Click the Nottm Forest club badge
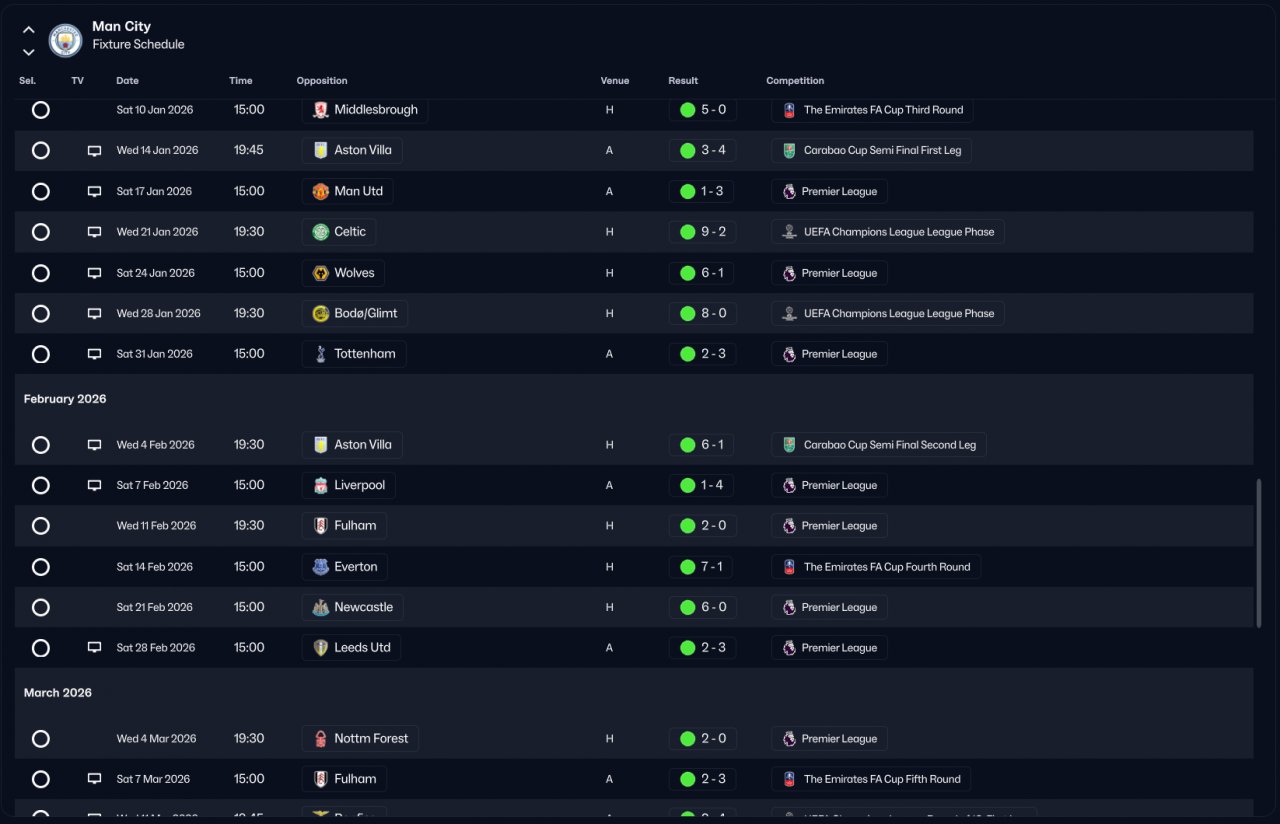 [320, 739]
